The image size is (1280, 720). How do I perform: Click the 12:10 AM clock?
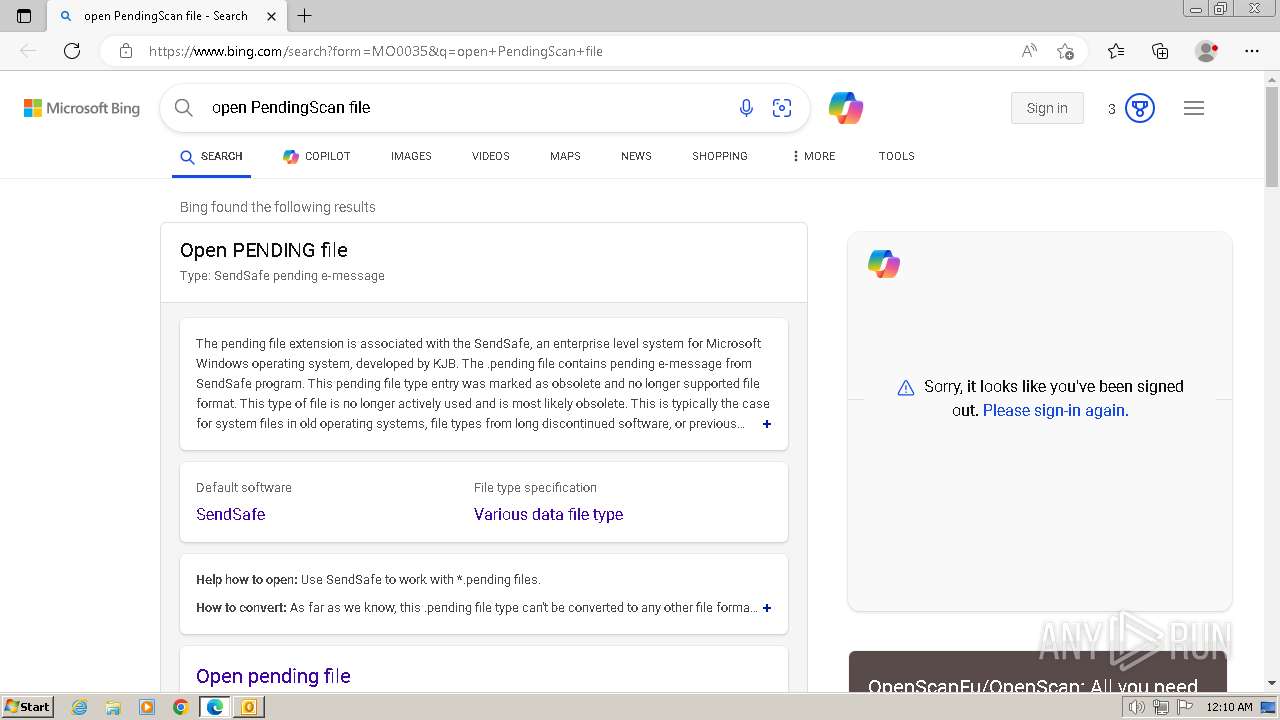click(1229, 707)
